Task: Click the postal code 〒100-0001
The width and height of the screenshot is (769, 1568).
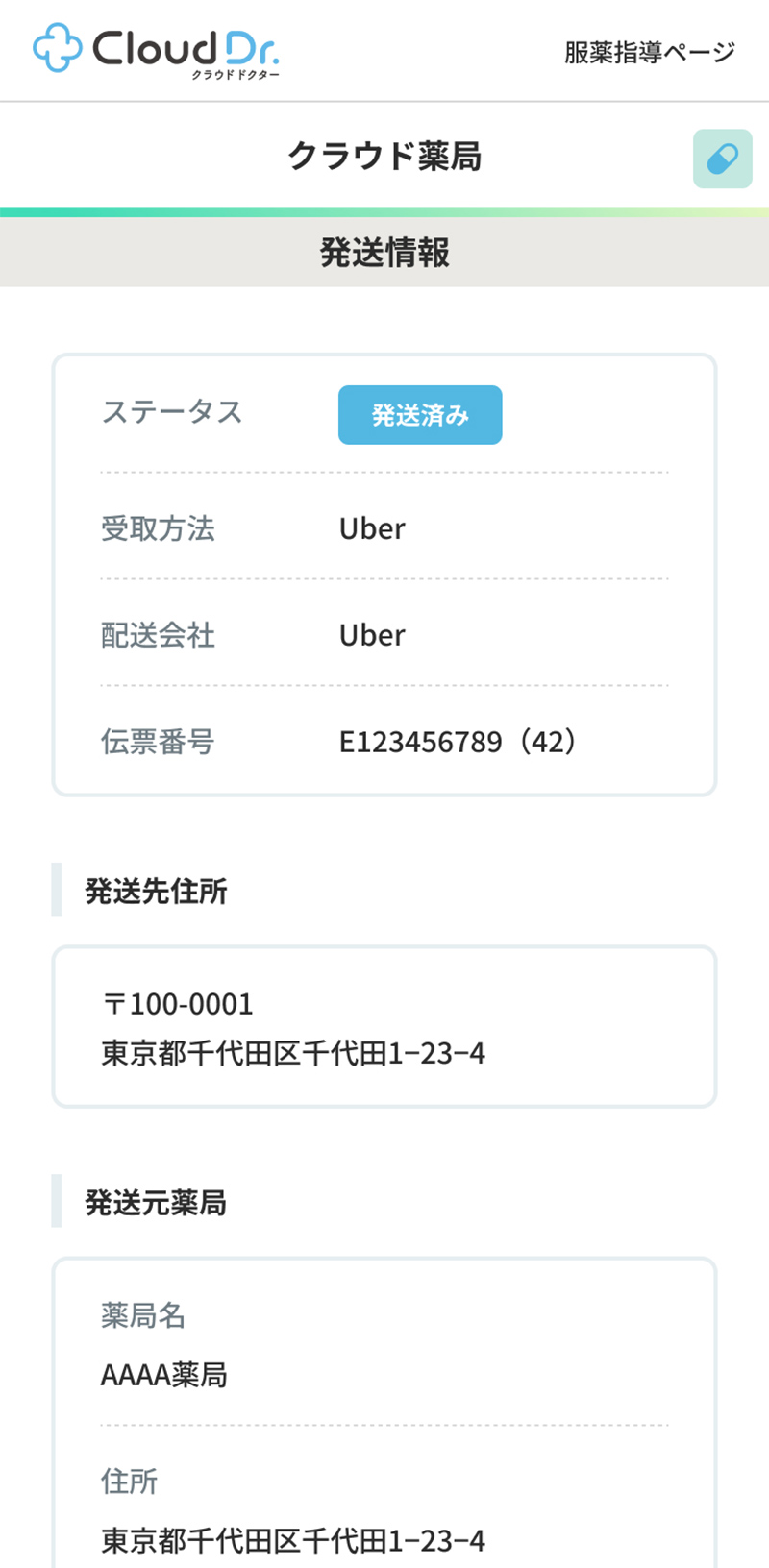Action: (x=178, y=1004)
